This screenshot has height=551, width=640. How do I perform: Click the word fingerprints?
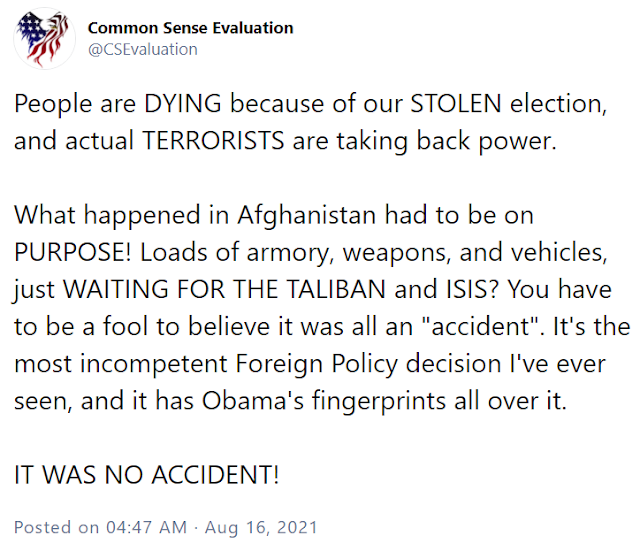[x=379, y=402]
